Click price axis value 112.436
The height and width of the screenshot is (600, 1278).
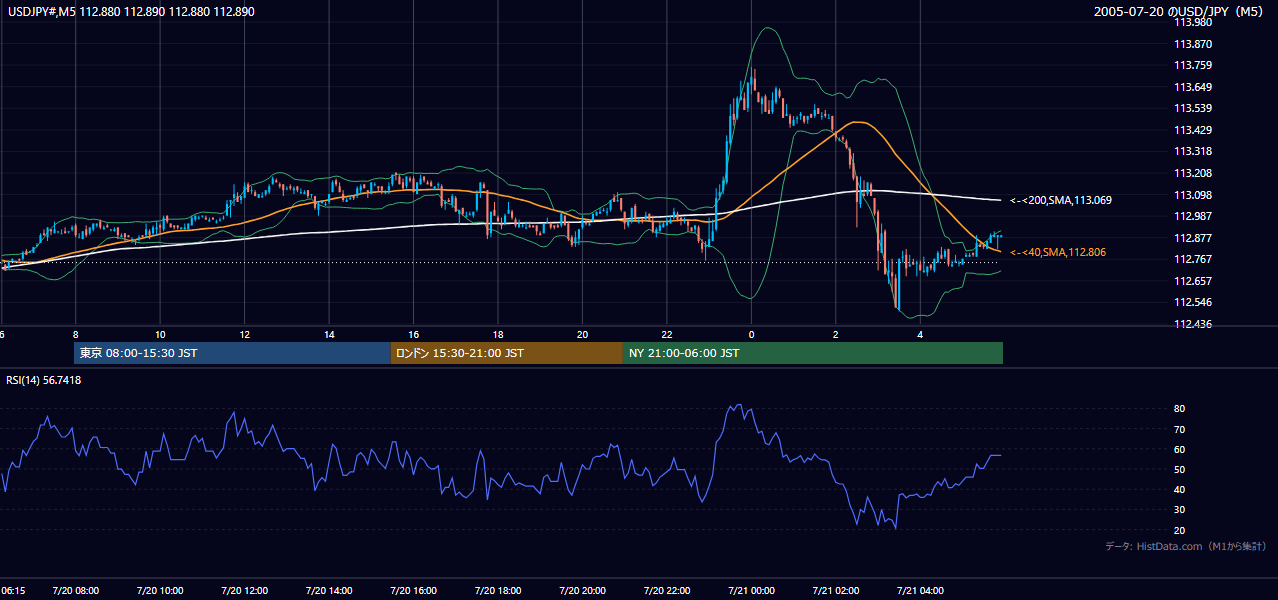(1193, 324)
